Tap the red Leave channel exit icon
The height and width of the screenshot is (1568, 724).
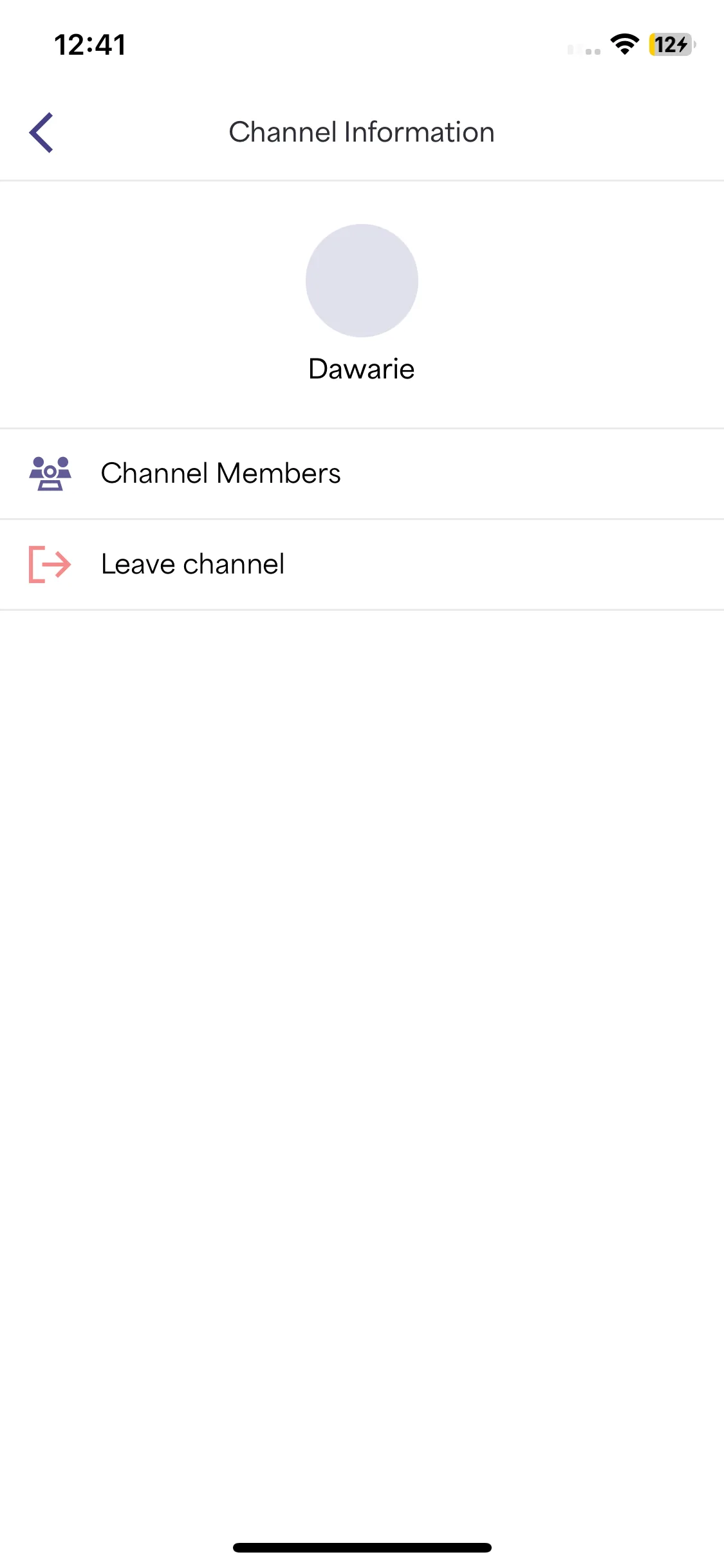pyautogui.click(x=50, y=565)
